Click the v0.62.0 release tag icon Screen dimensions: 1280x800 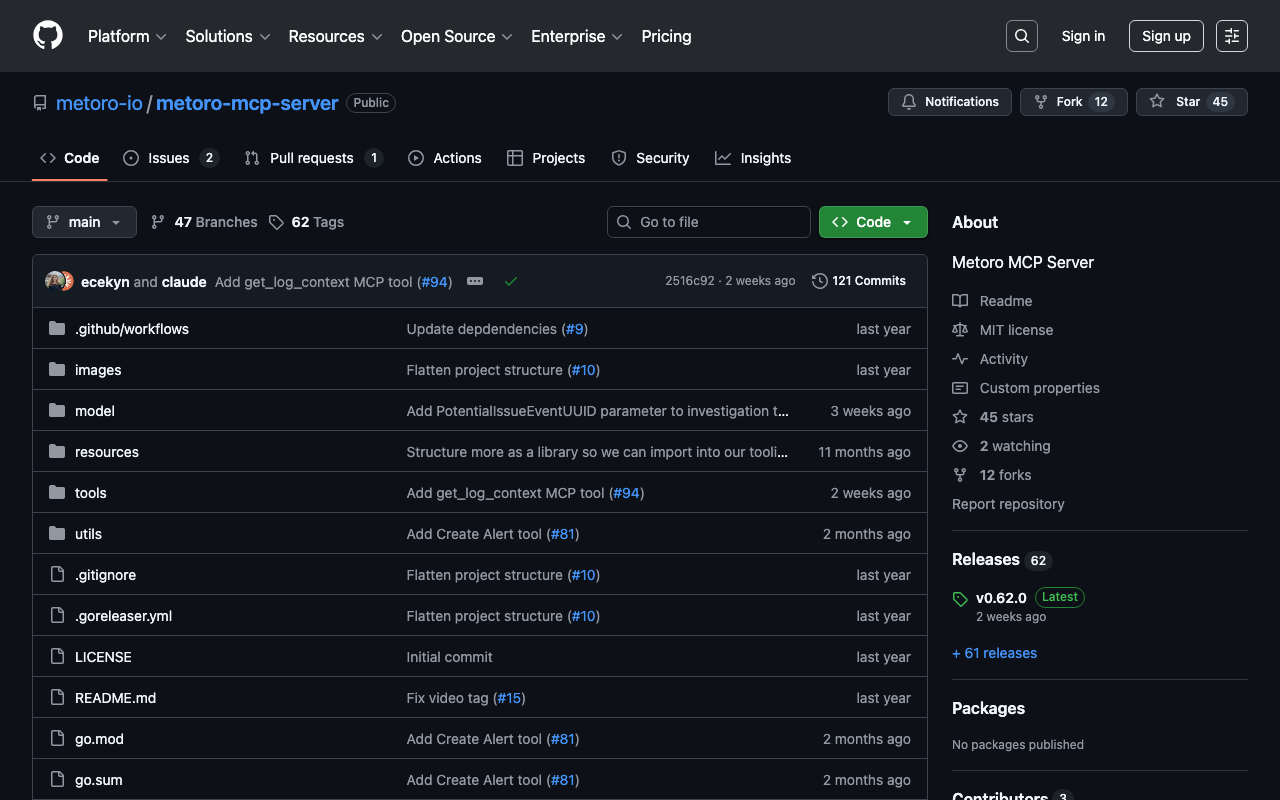point(960,599)
